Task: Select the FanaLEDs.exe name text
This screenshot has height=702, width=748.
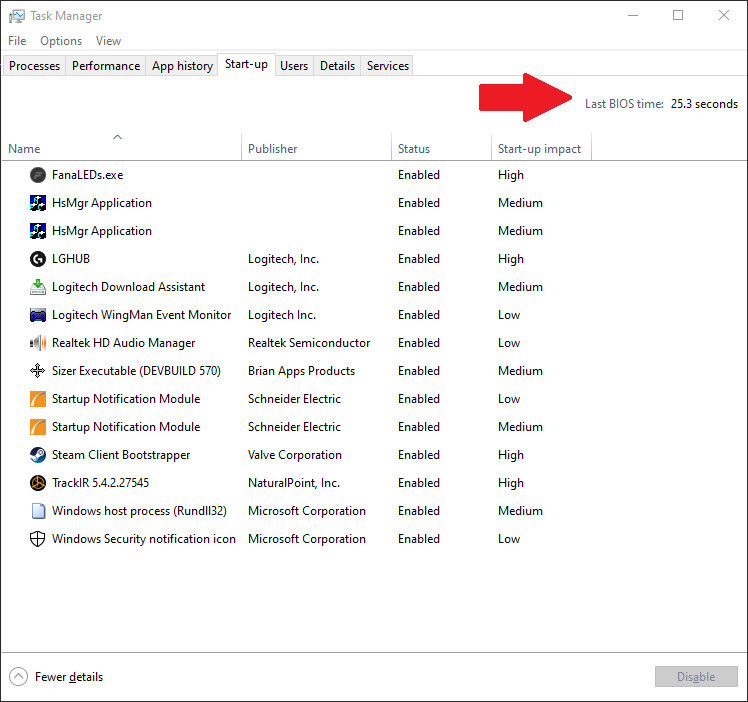Action: (x=87, y=175)
